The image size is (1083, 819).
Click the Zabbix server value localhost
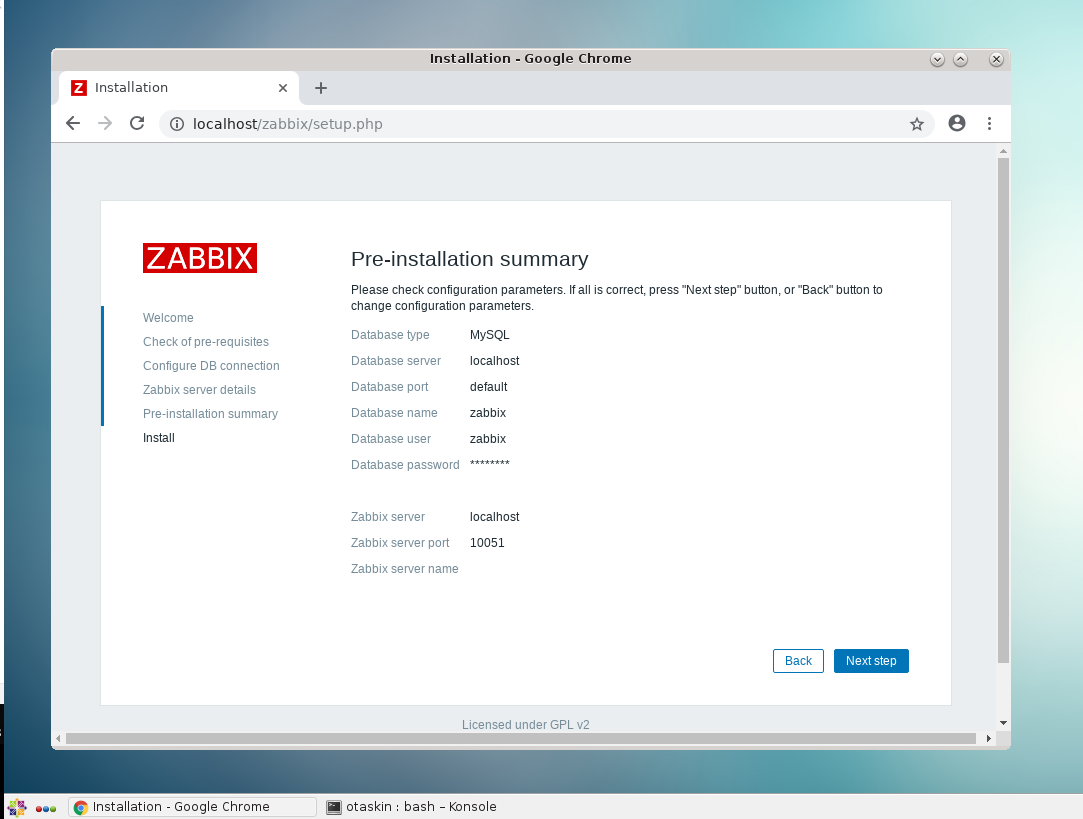click(495, 517)
